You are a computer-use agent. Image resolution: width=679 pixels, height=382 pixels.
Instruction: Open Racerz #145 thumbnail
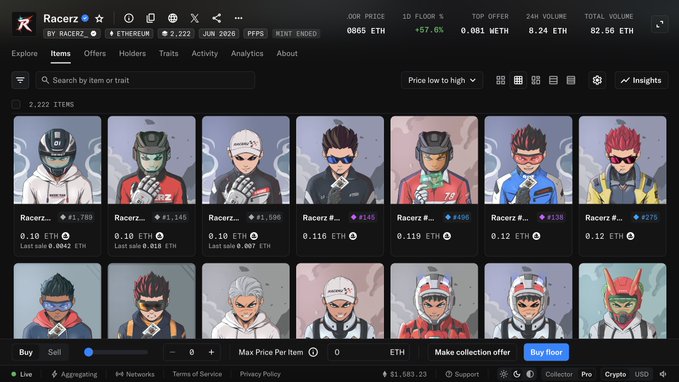(x=340, y=160)
